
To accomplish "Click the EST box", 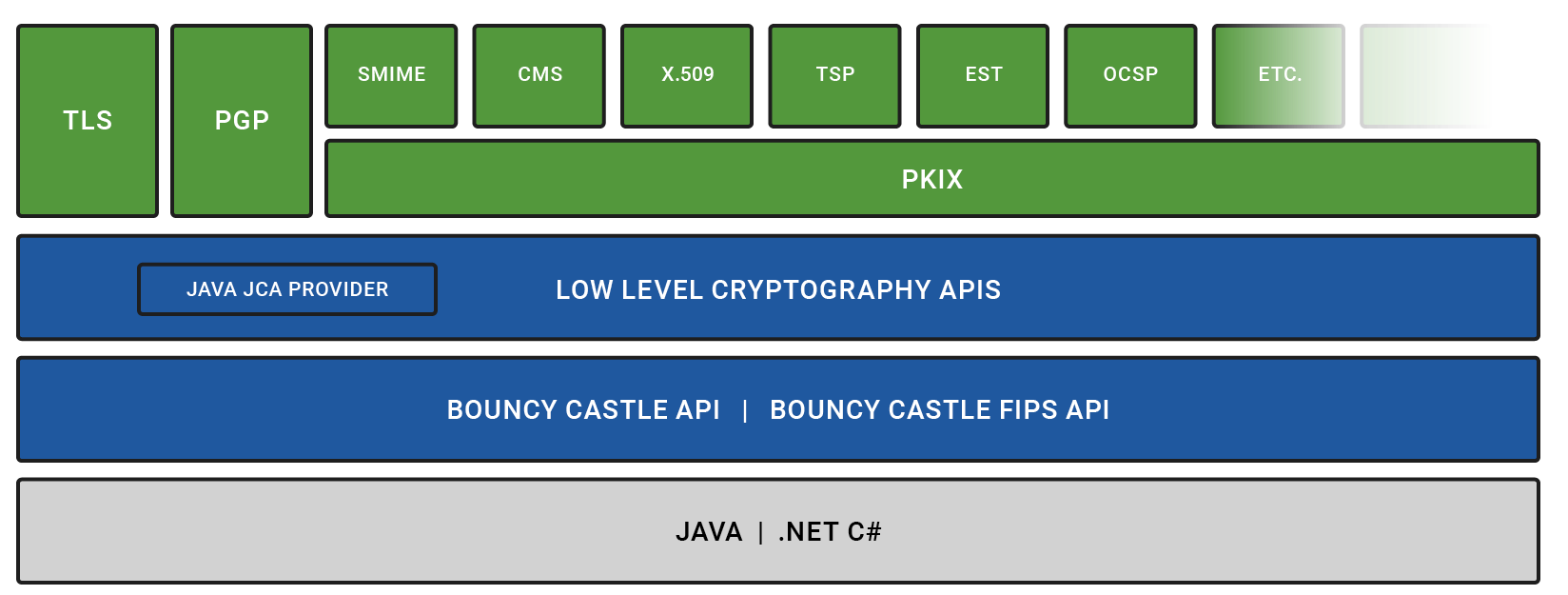I will (x=983, y=75).
